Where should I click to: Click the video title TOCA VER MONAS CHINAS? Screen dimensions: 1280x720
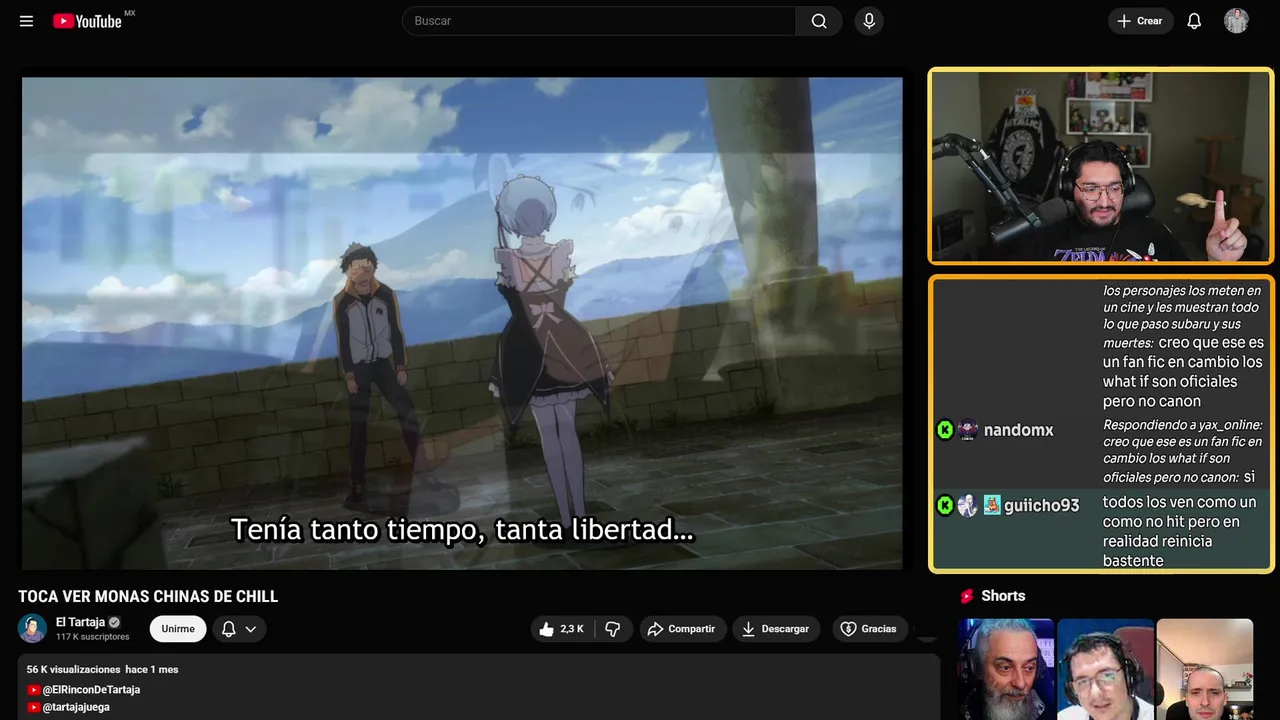[148, 597]
